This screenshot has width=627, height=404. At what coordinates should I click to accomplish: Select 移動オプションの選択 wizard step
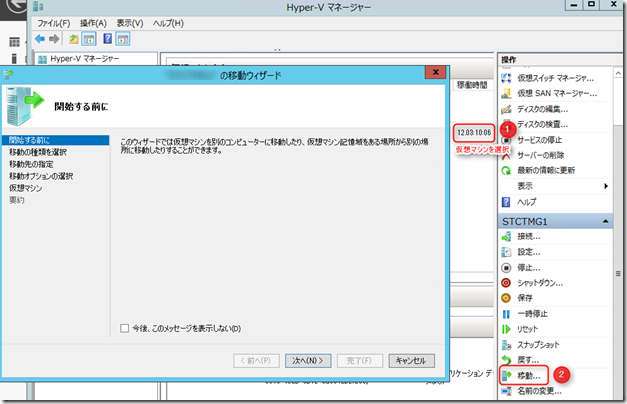[41, 176]
